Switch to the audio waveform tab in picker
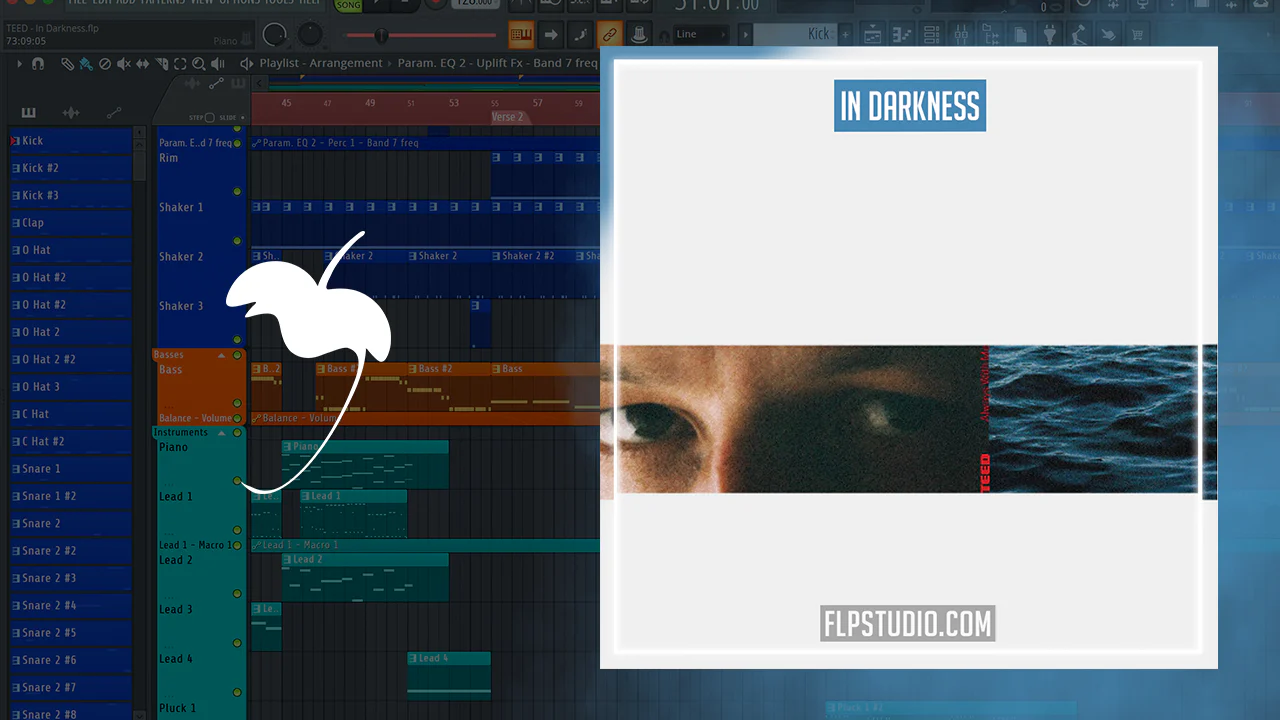The width and height of the screenshot is (1280, 720). coord(71,113)
